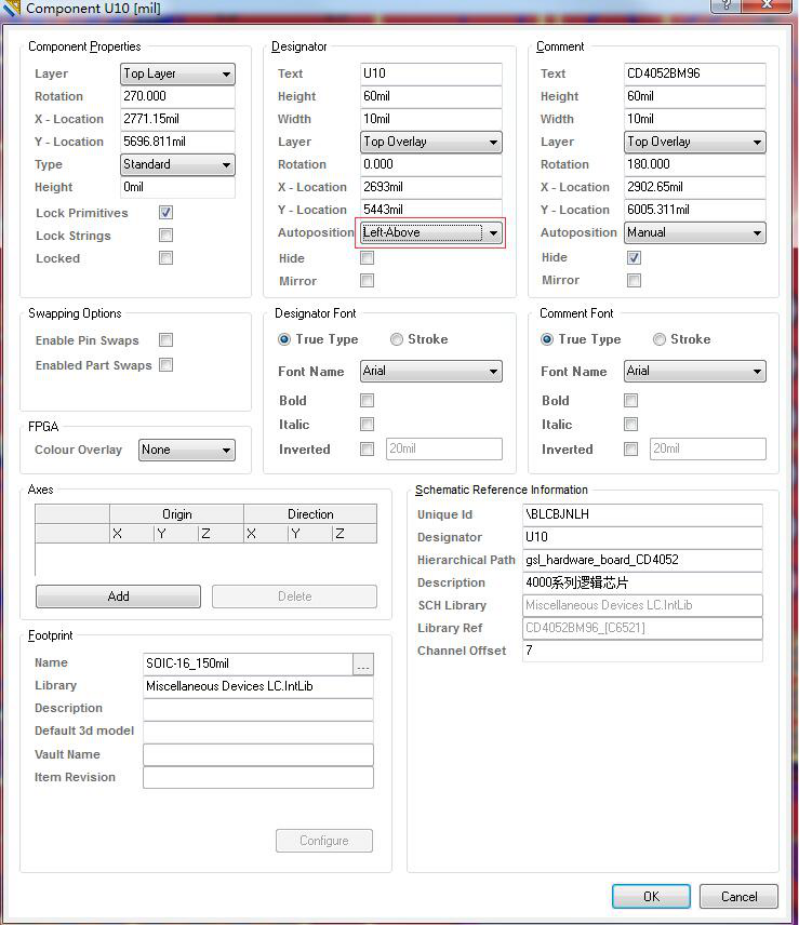Enable the Lock Strings checkbox
The image size is (799, 926).
tap(166, 235)
